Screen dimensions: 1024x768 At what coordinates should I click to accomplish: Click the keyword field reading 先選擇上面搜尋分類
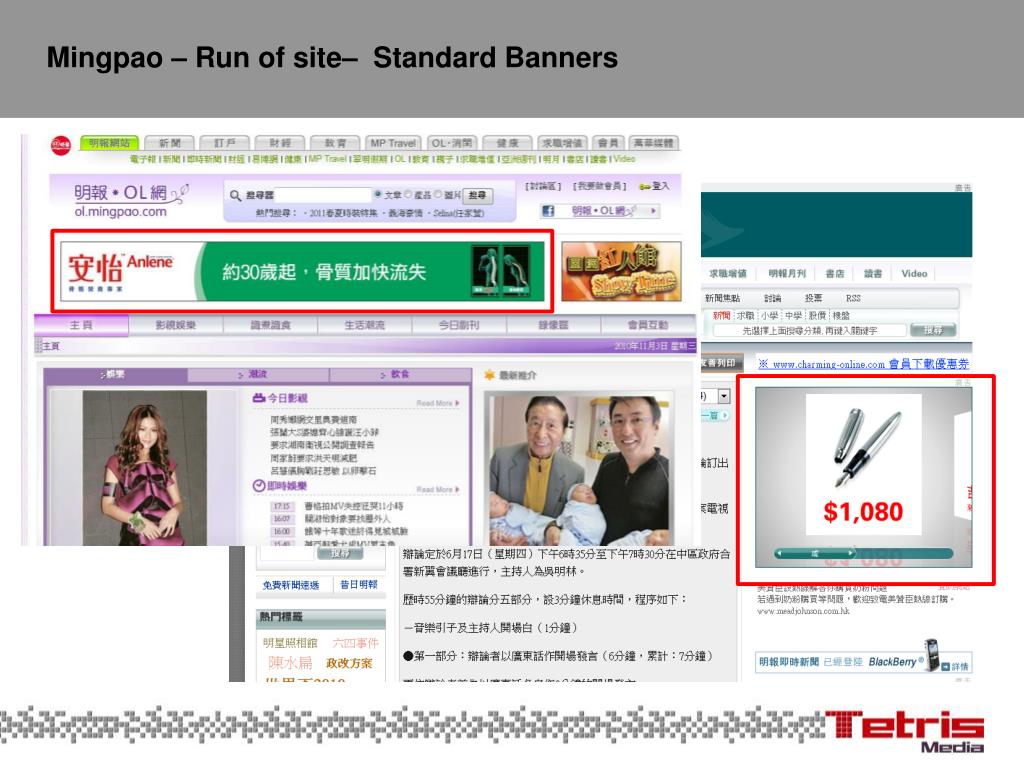click(x=810, y=331)
